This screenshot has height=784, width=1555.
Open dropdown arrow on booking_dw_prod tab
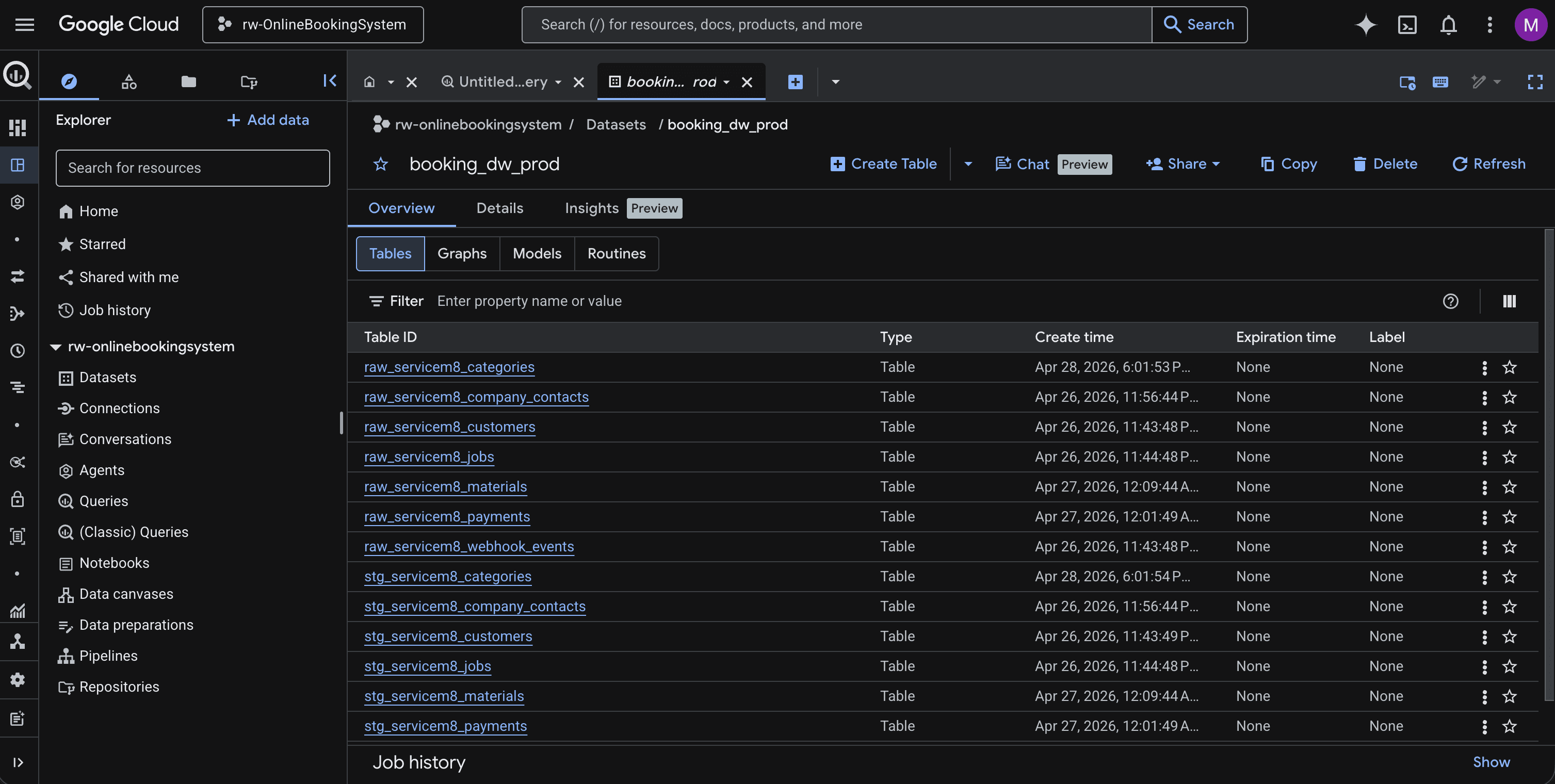coord(726,82)
